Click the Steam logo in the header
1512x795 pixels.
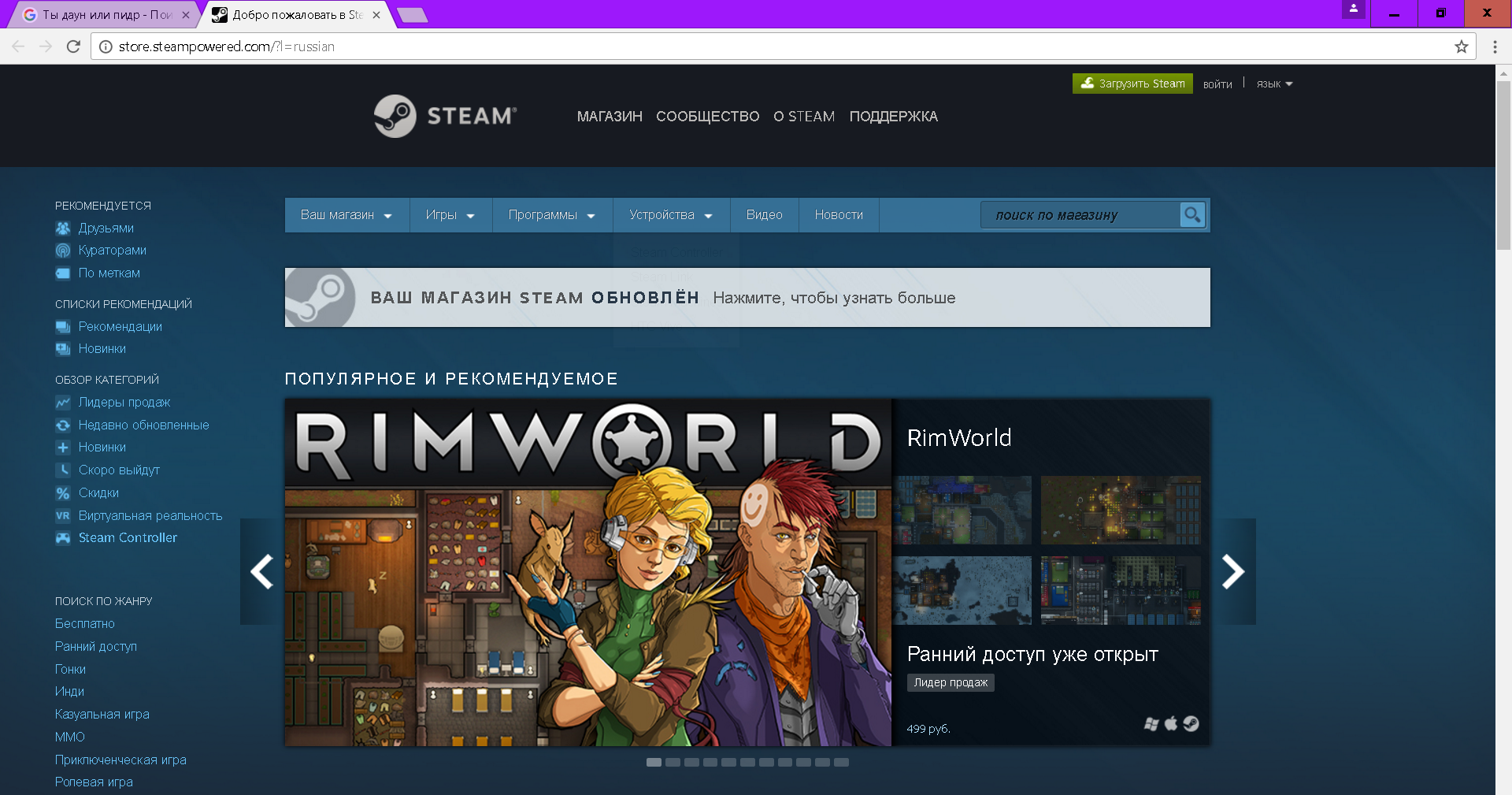pos(446,117)
